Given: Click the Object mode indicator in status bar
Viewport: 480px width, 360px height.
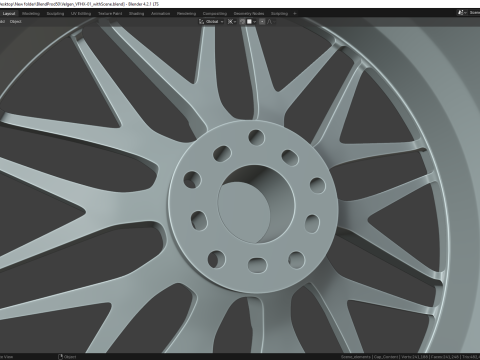Looking at the screenshot, I should 67,357.
